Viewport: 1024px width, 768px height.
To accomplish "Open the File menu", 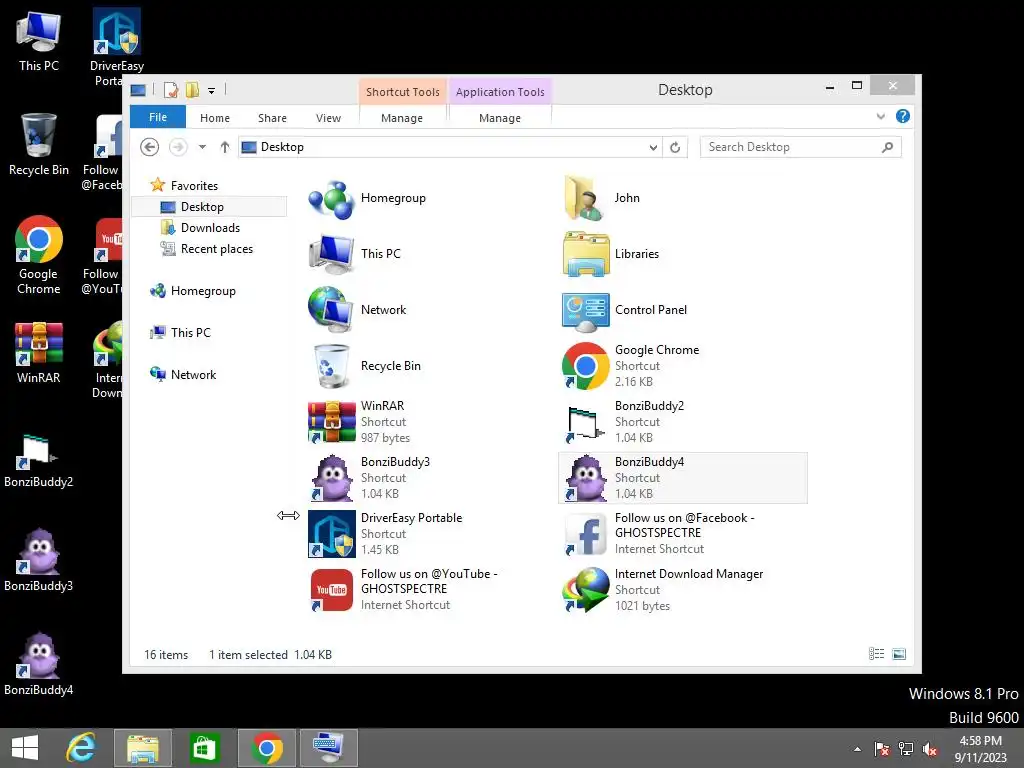I will [x=158, y=117].
